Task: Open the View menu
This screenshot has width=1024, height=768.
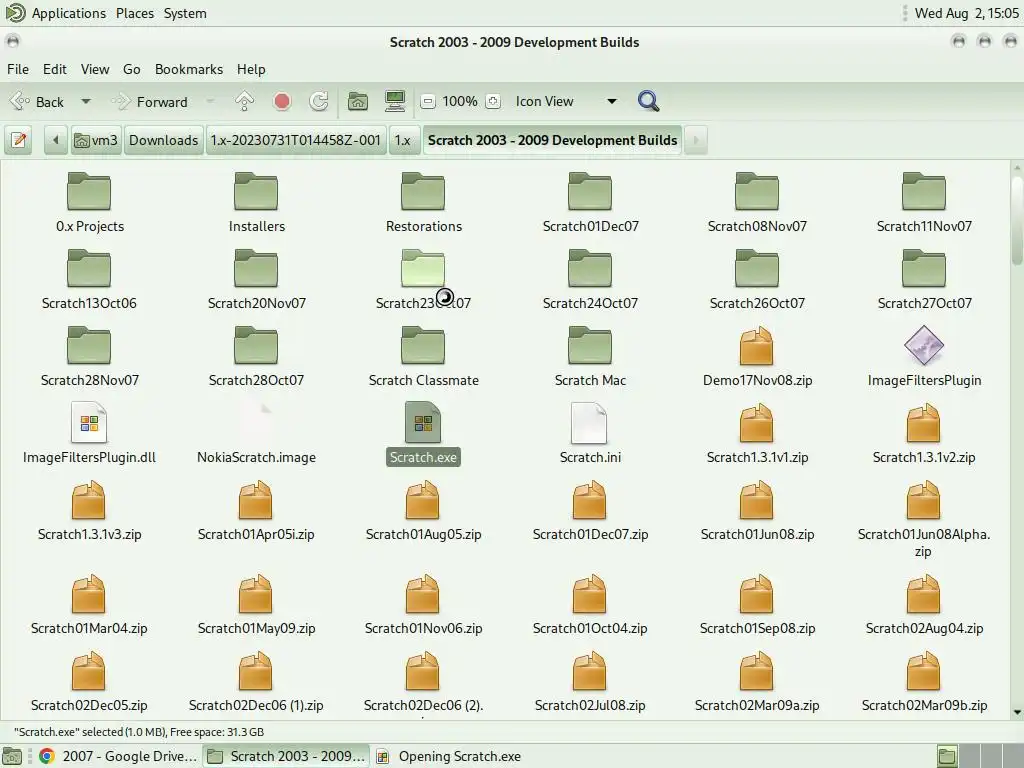Action: coord(95,69)
